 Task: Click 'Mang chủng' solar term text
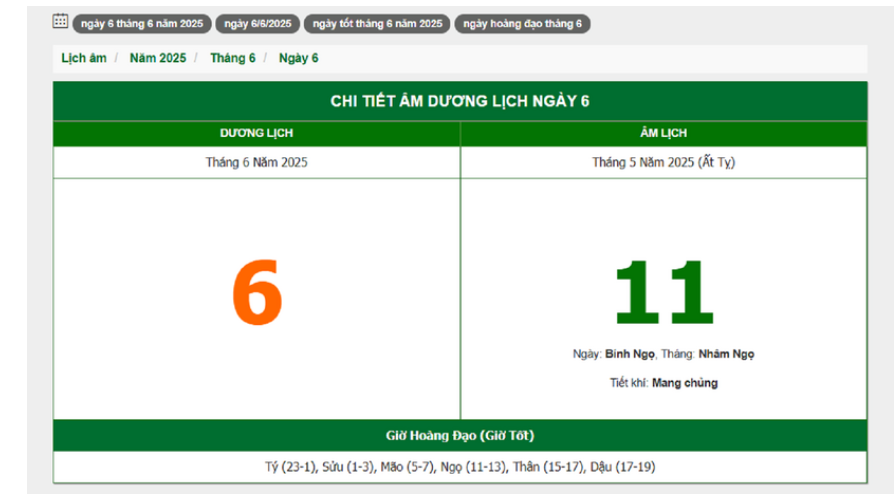tap(685, 383)
